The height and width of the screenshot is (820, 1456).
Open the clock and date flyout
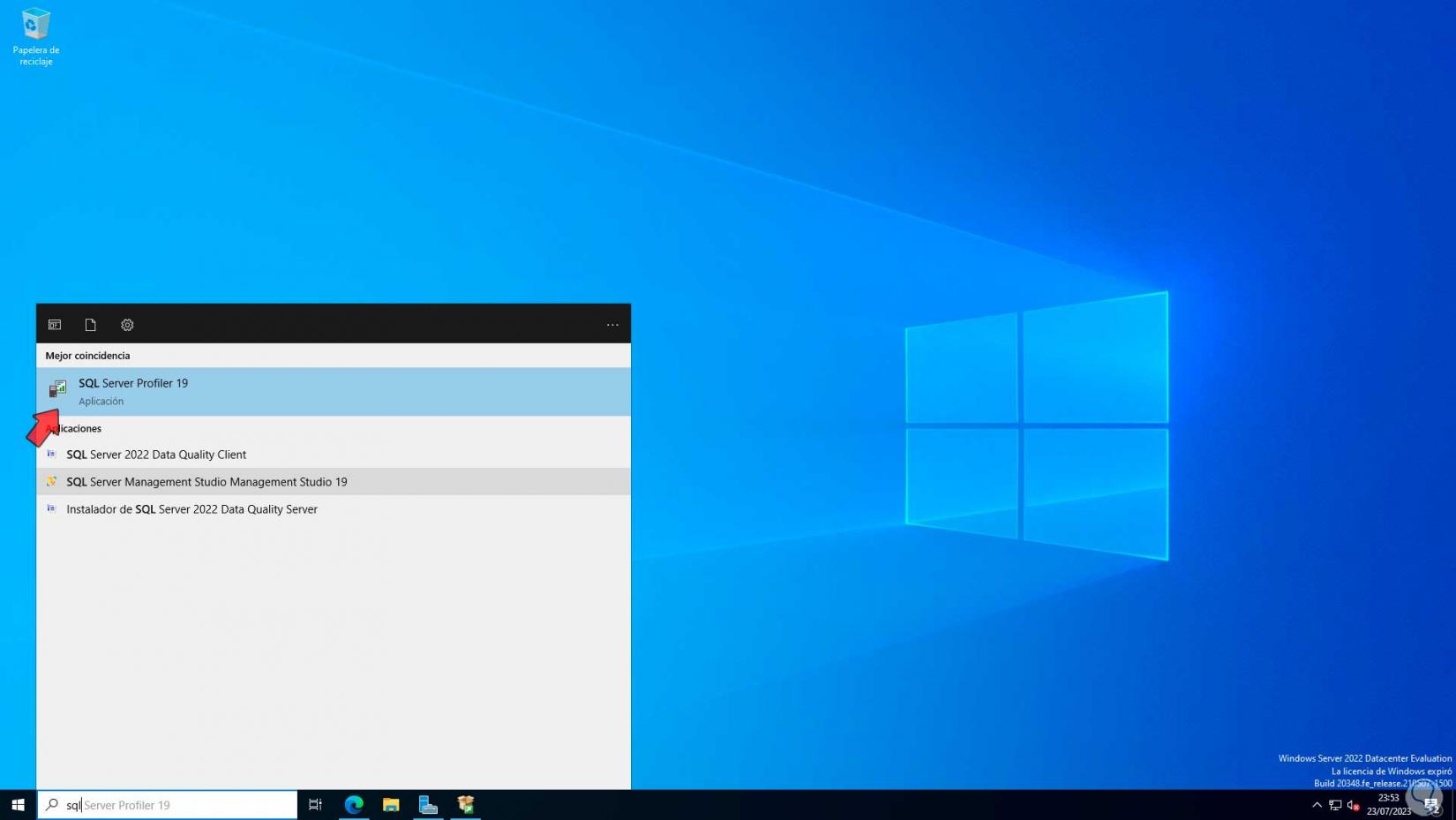pyautogui.click(x=1388, y=805)
